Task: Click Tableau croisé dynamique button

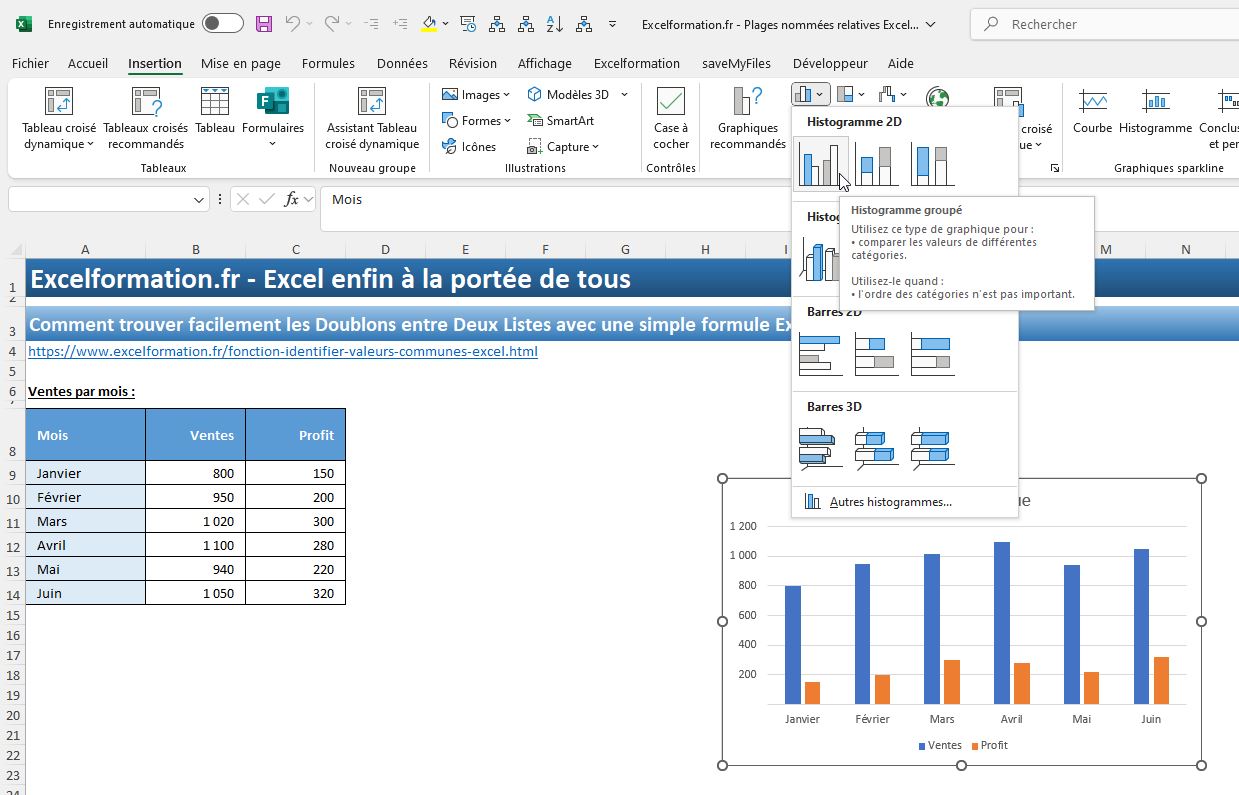Action: pyautogui.click(x=60, y=118)
